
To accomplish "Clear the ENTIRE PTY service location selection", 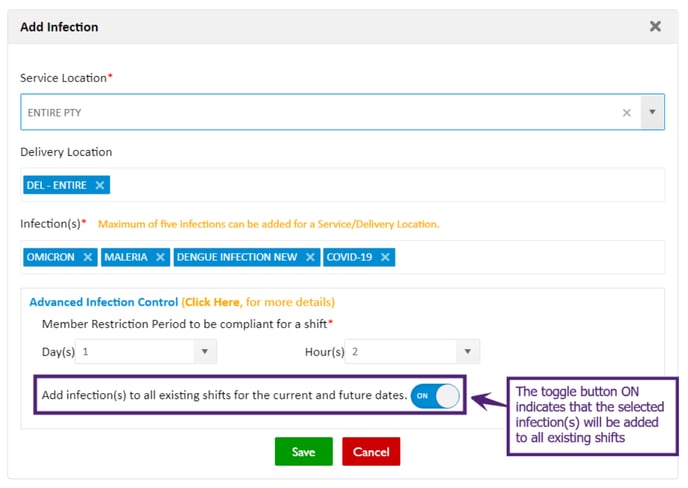I will [x=627, y=113].
